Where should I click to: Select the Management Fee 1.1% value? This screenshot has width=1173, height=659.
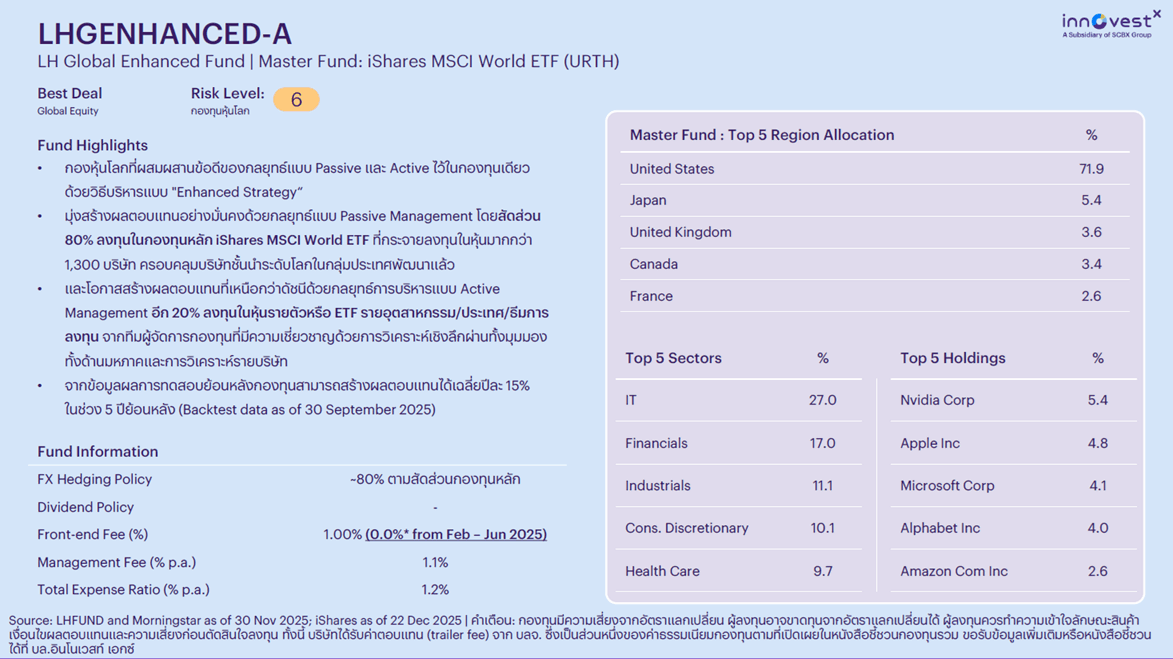click(435, 563)
